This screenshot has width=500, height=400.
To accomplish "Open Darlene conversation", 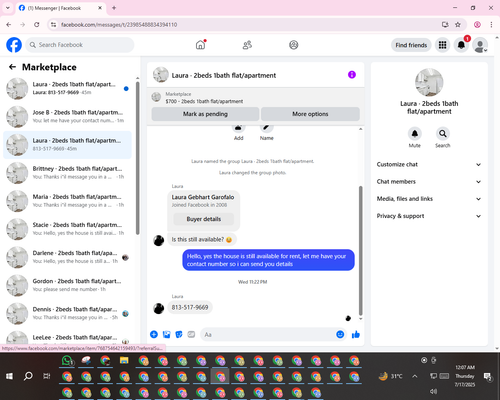I will coord(67,257).
